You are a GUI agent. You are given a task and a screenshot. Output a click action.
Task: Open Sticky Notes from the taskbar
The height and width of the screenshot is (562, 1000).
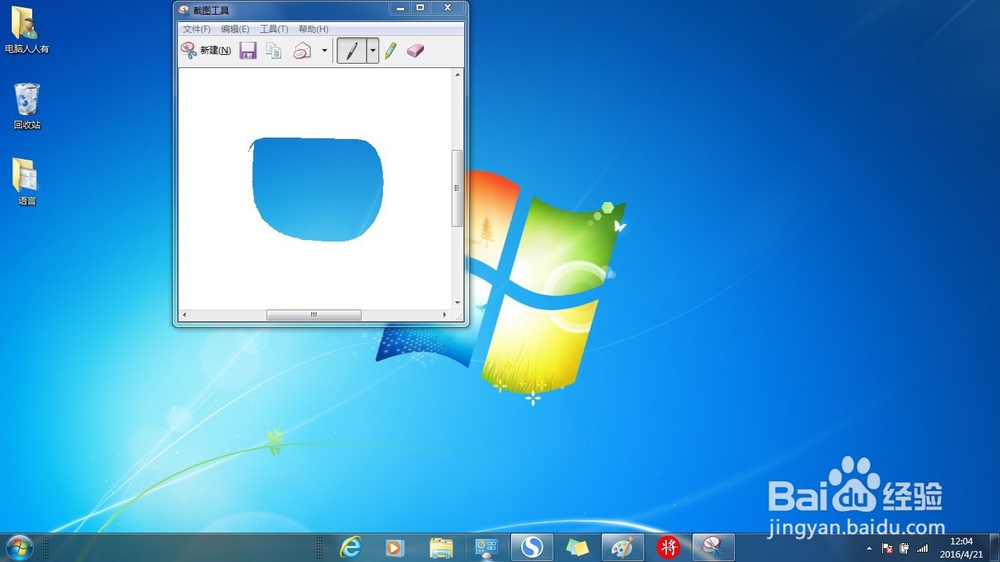[577, 547]
